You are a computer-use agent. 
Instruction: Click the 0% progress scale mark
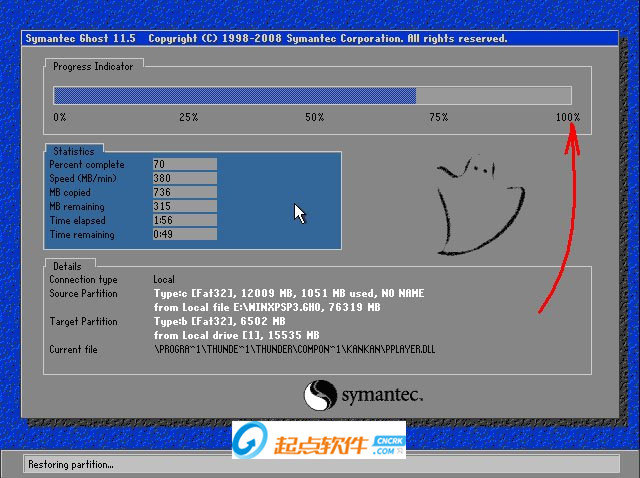(60, 117)
